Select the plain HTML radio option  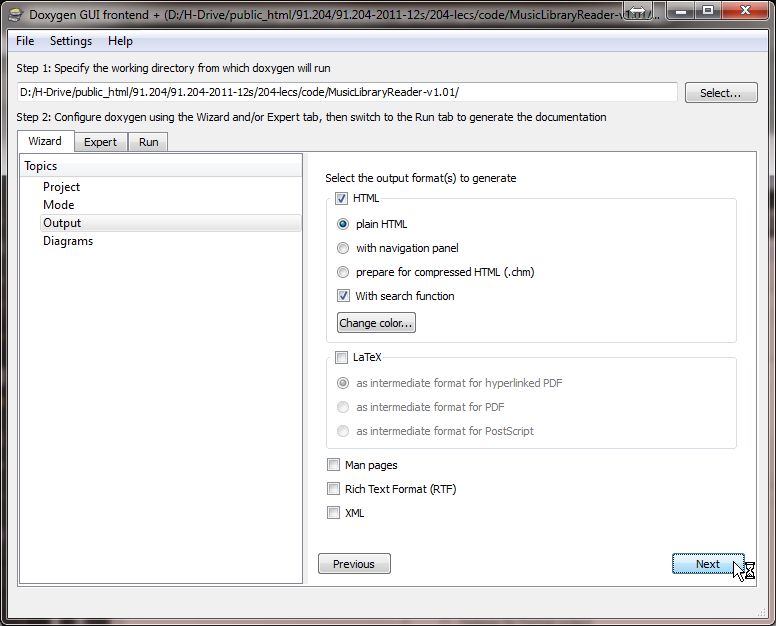click(x=342, y=224)
